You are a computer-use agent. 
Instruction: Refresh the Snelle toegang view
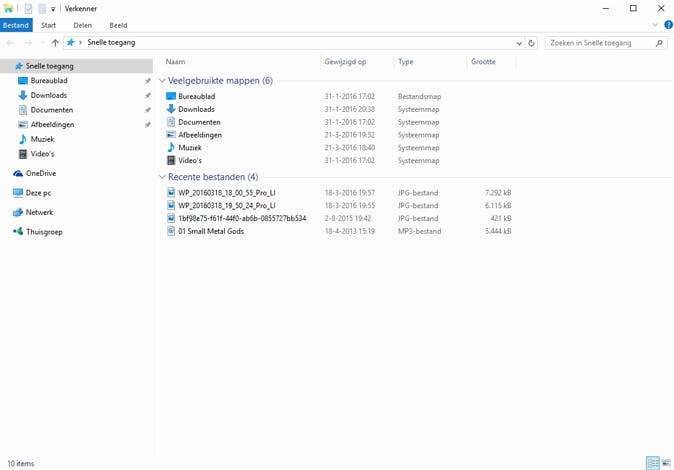pos(531,43)
